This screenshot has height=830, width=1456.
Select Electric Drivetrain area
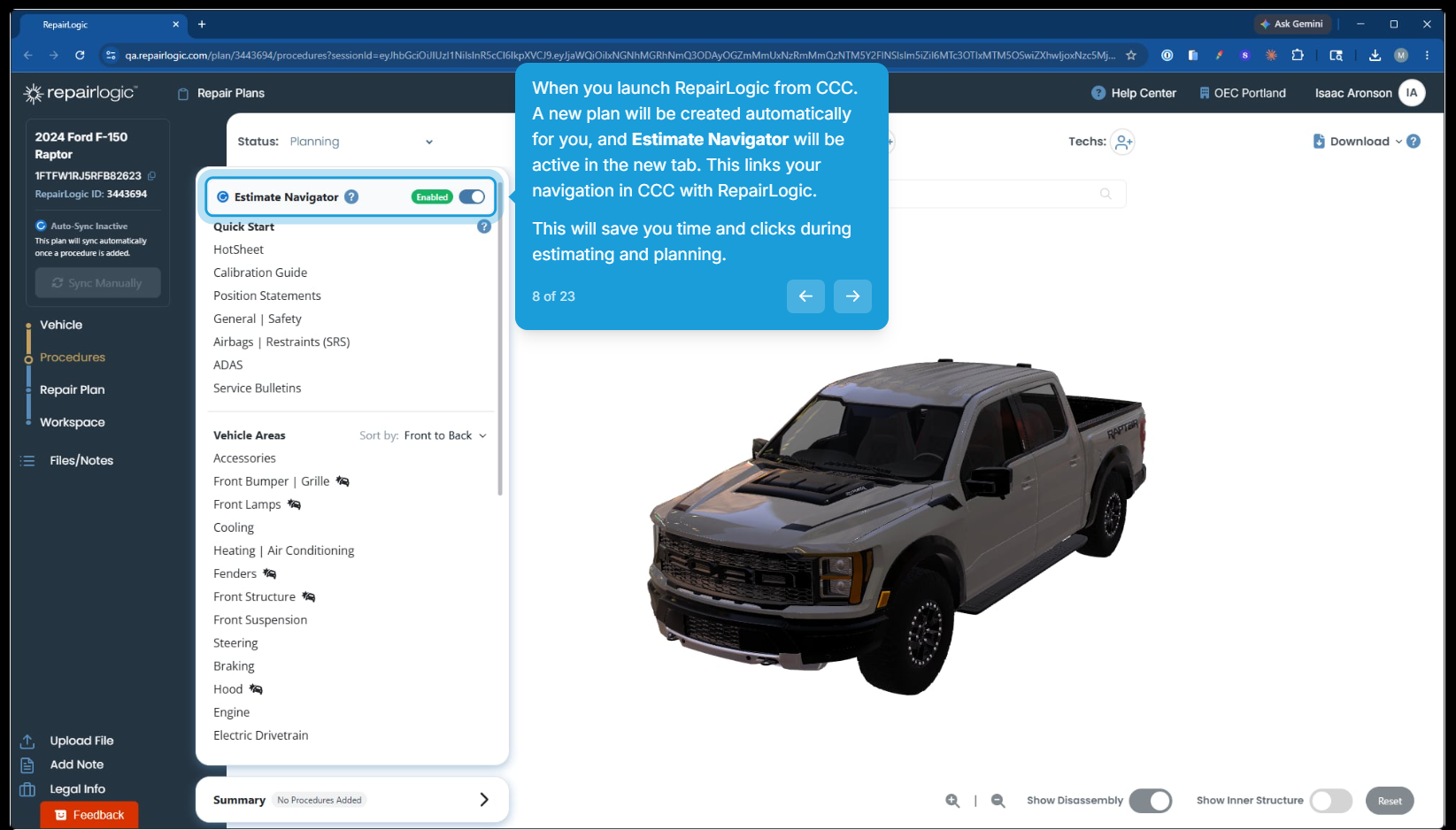click(x=260, y=735)
